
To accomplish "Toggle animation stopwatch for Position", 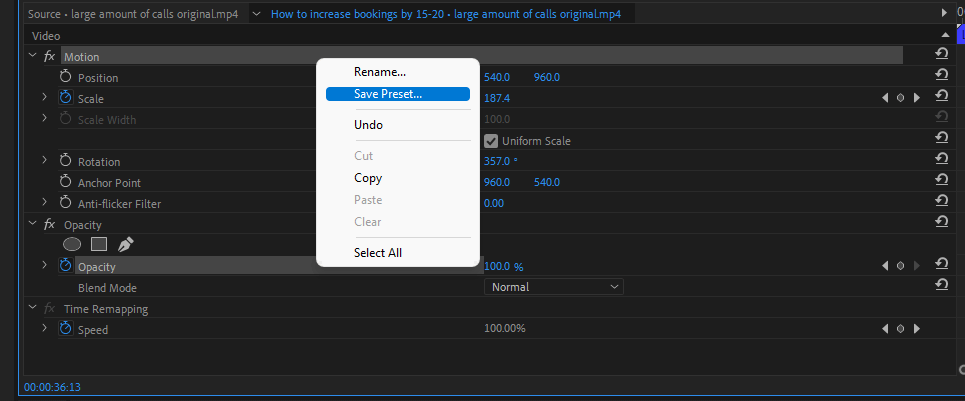I will [x=65, y=77].
